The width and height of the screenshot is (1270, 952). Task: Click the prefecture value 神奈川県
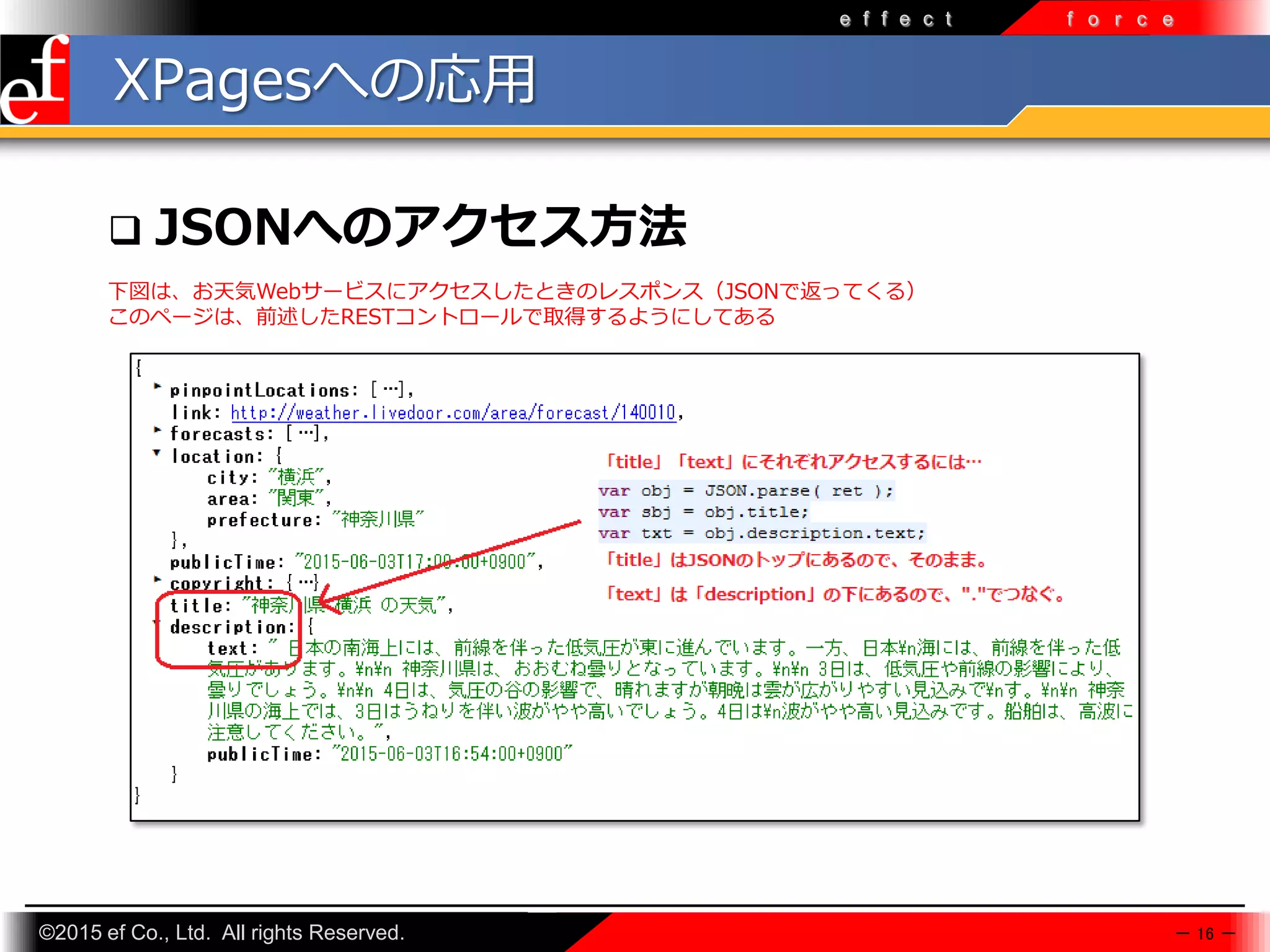pos(378,519)
